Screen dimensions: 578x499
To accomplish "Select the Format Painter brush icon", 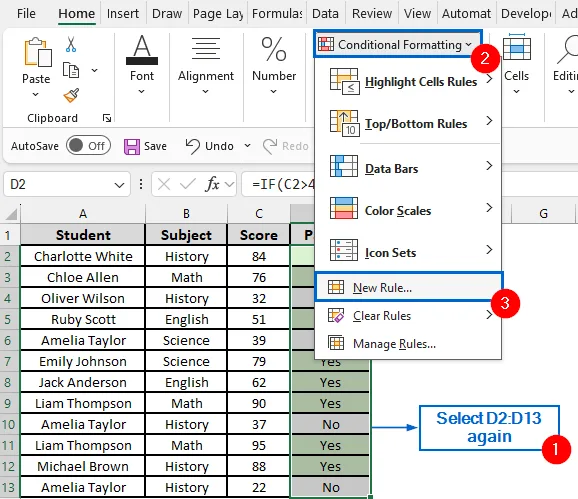I will point(71,95).
